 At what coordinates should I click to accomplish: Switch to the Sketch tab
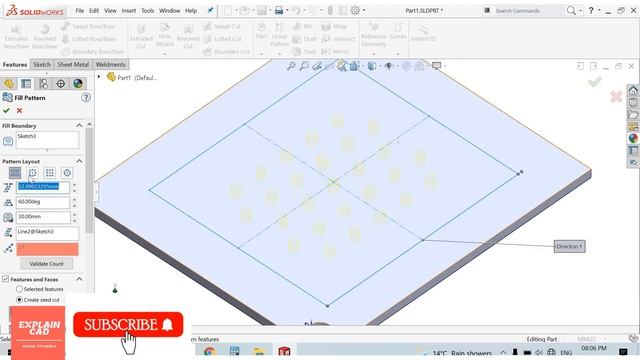[x=42, y=64]
